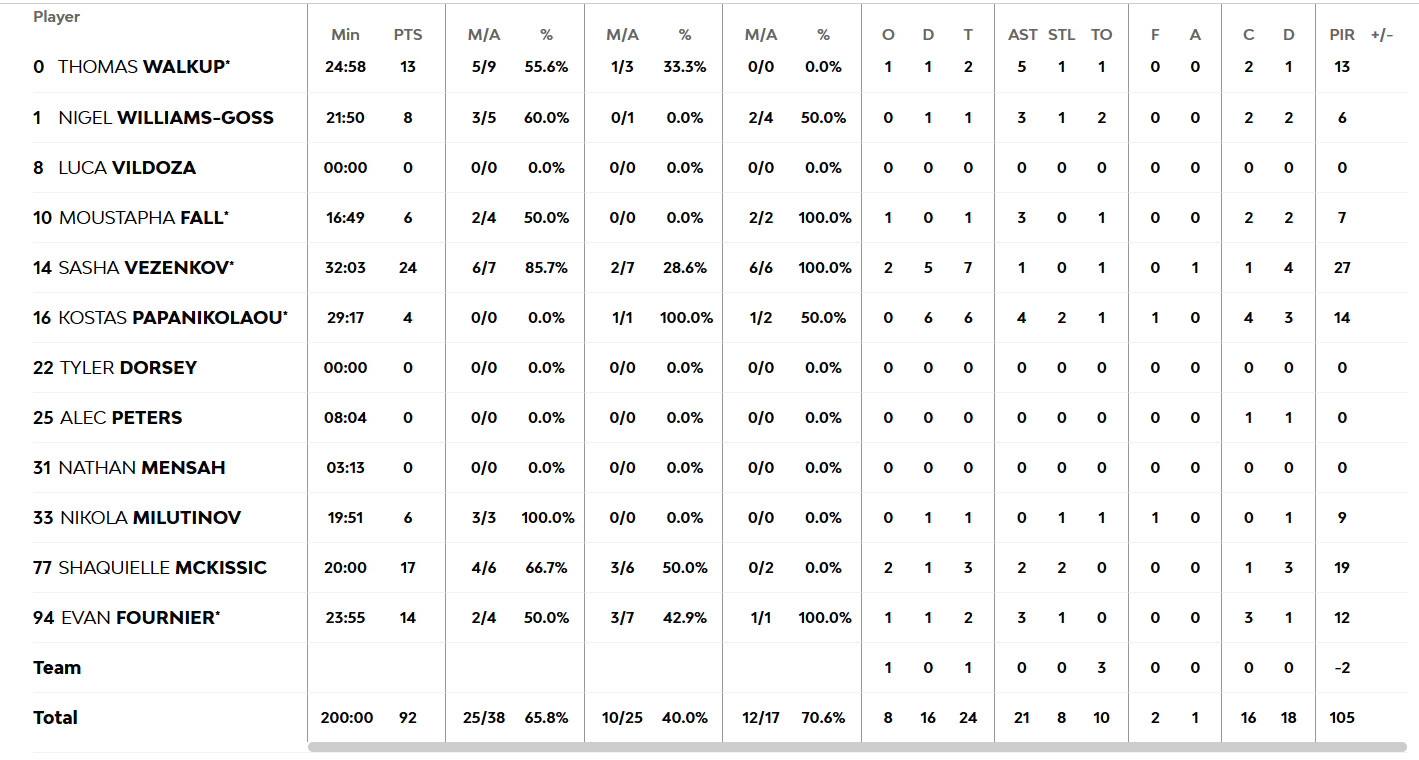Screen dimensions: 1419x760
Task: Open Moustapha Fall's profile link
Action: [141, 217]
